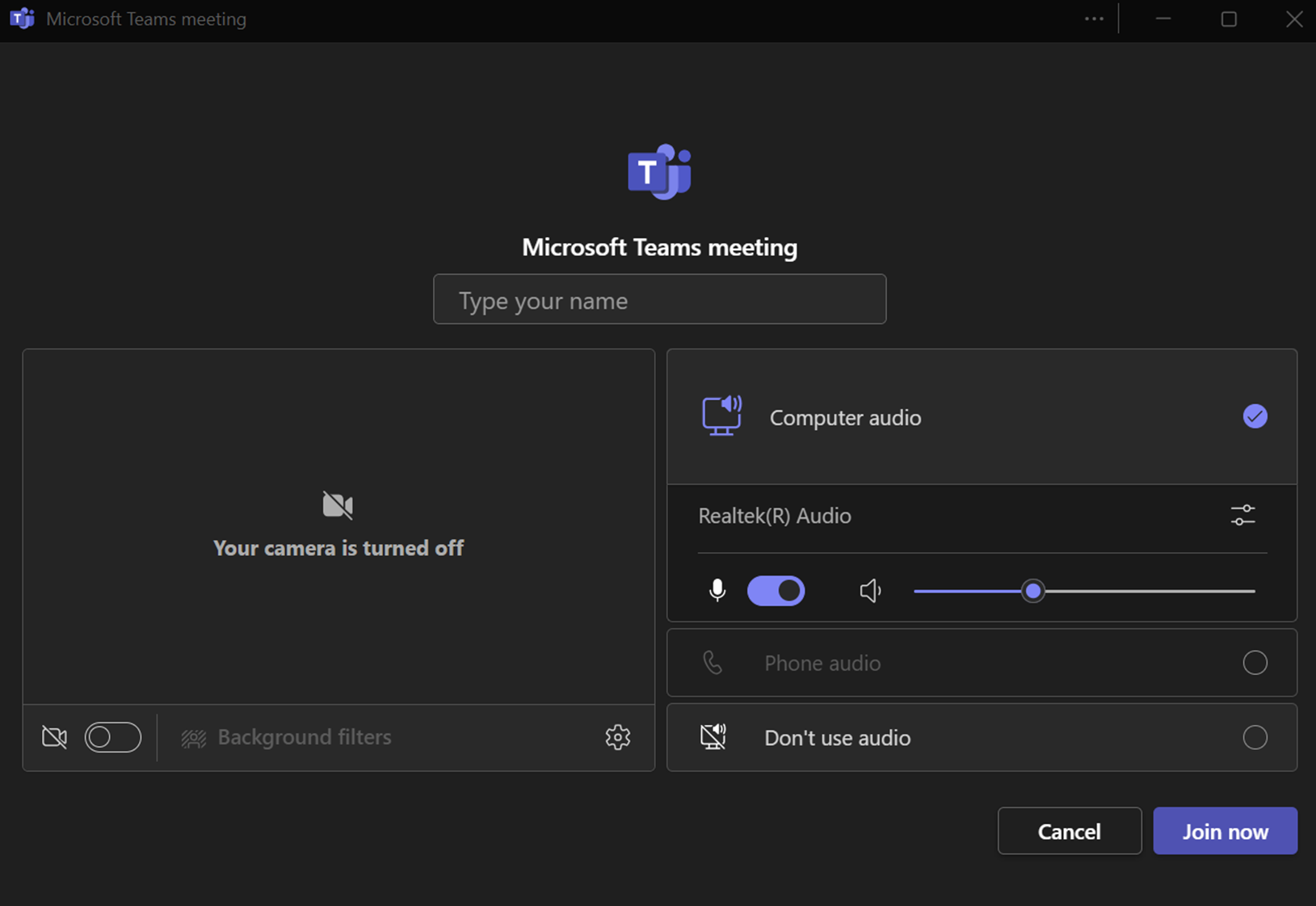Click the camera-off icon in the video preview

(338, 505)
